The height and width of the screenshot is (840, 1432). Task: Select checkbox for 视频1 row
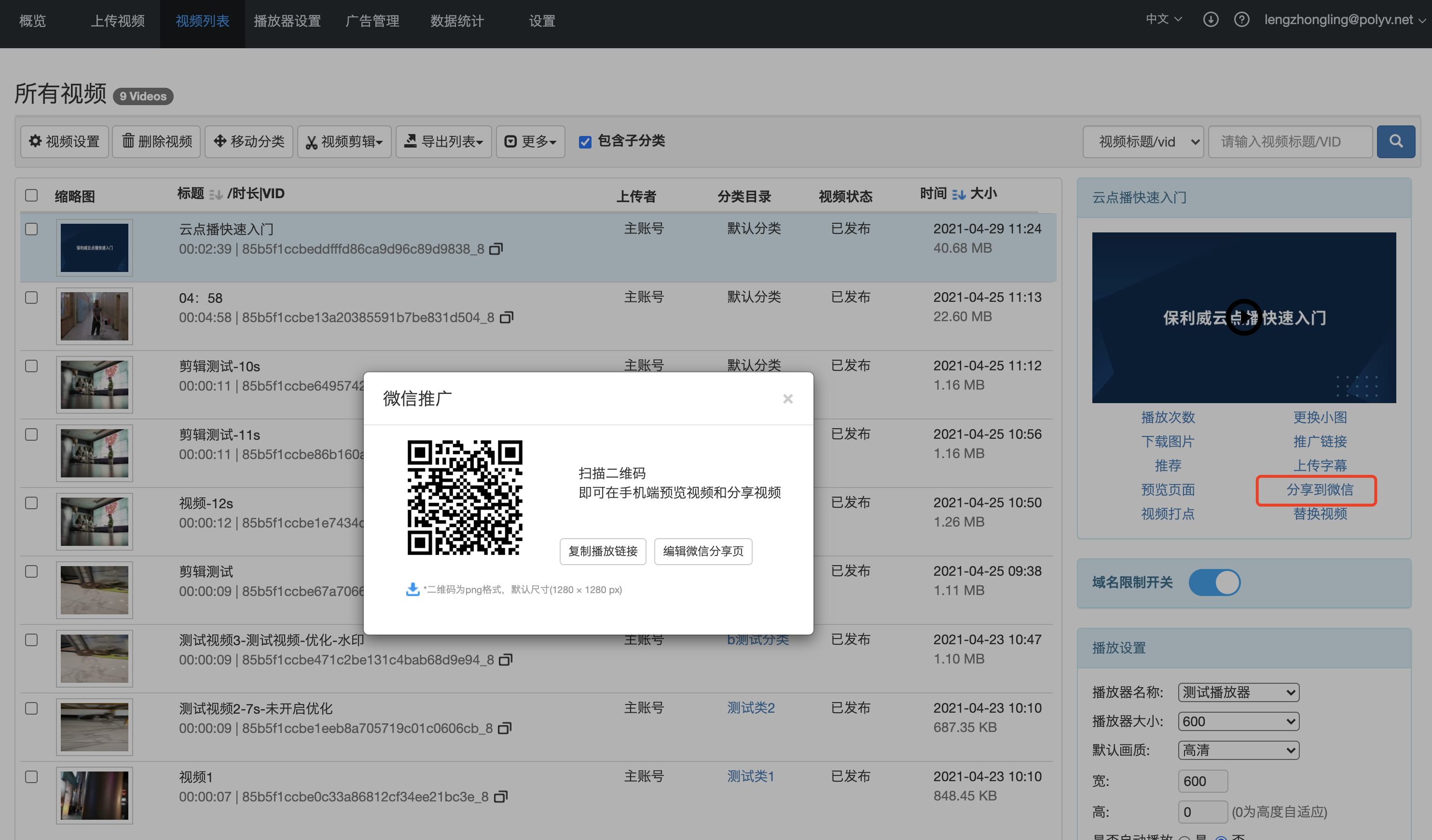[x=31, y=777]
